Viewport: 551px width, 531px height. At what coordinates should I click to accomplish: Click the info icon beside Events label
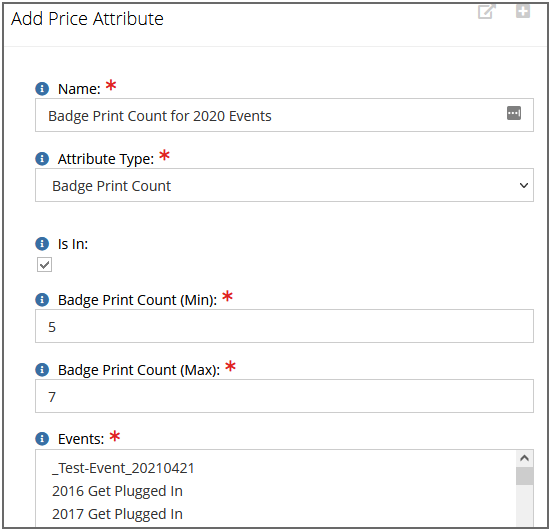[42, 439]
